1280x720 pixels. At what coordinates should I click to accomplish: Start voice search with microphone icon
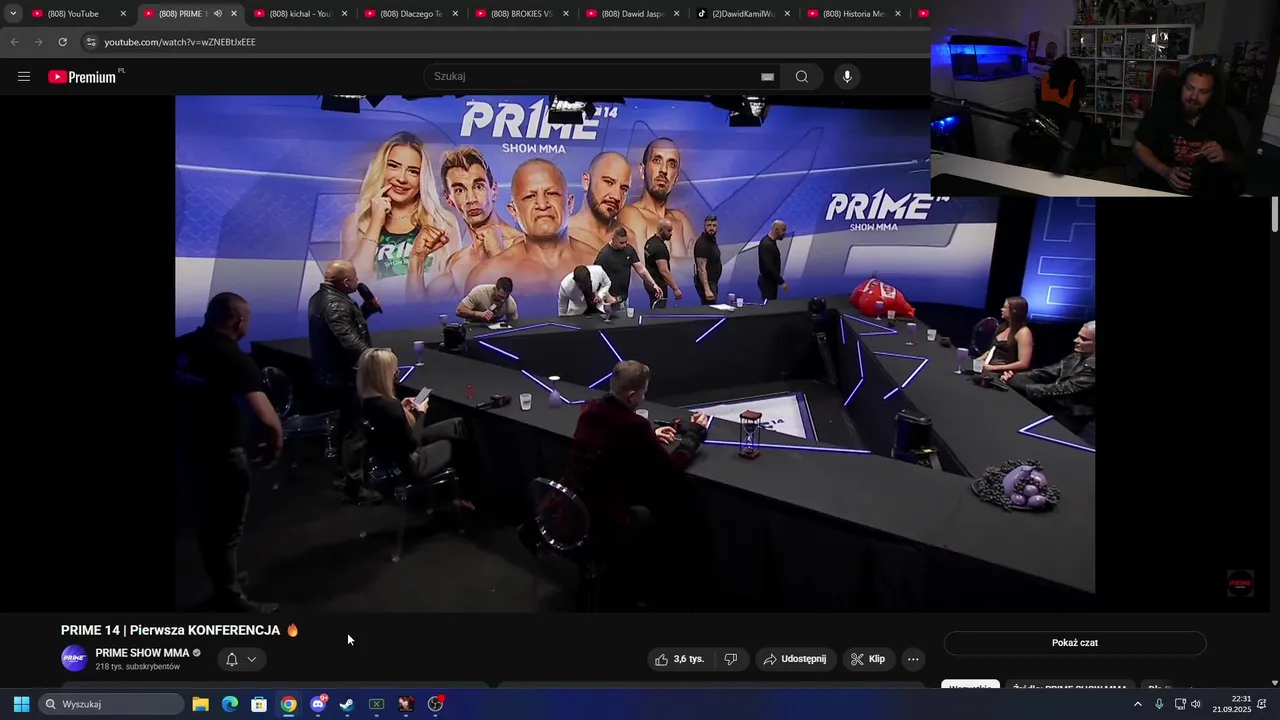click(847, 77)
